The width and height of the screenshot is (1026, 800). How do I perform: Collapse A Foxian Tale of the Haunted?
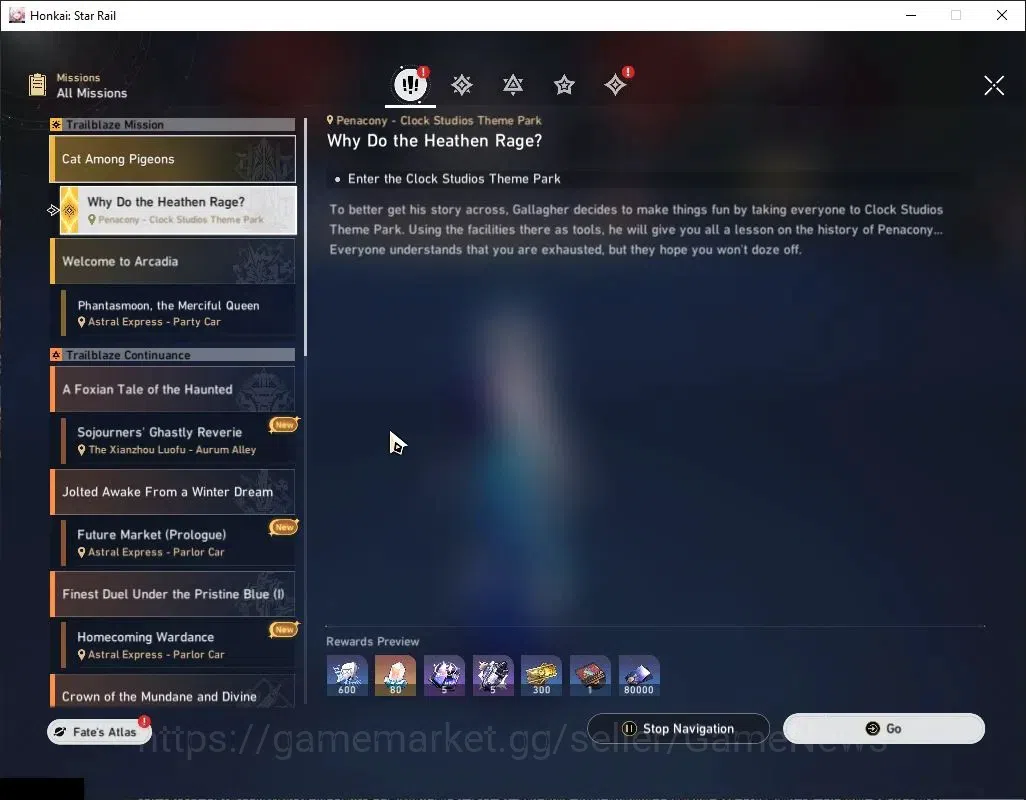coord(173,389)
